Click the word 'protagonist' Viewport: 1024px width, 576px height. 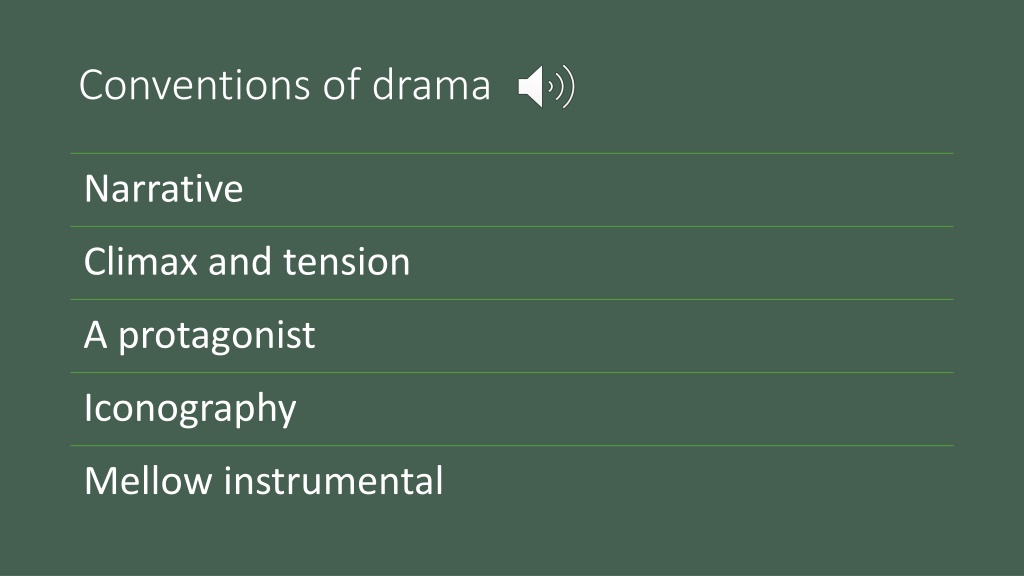pos(217,337)
